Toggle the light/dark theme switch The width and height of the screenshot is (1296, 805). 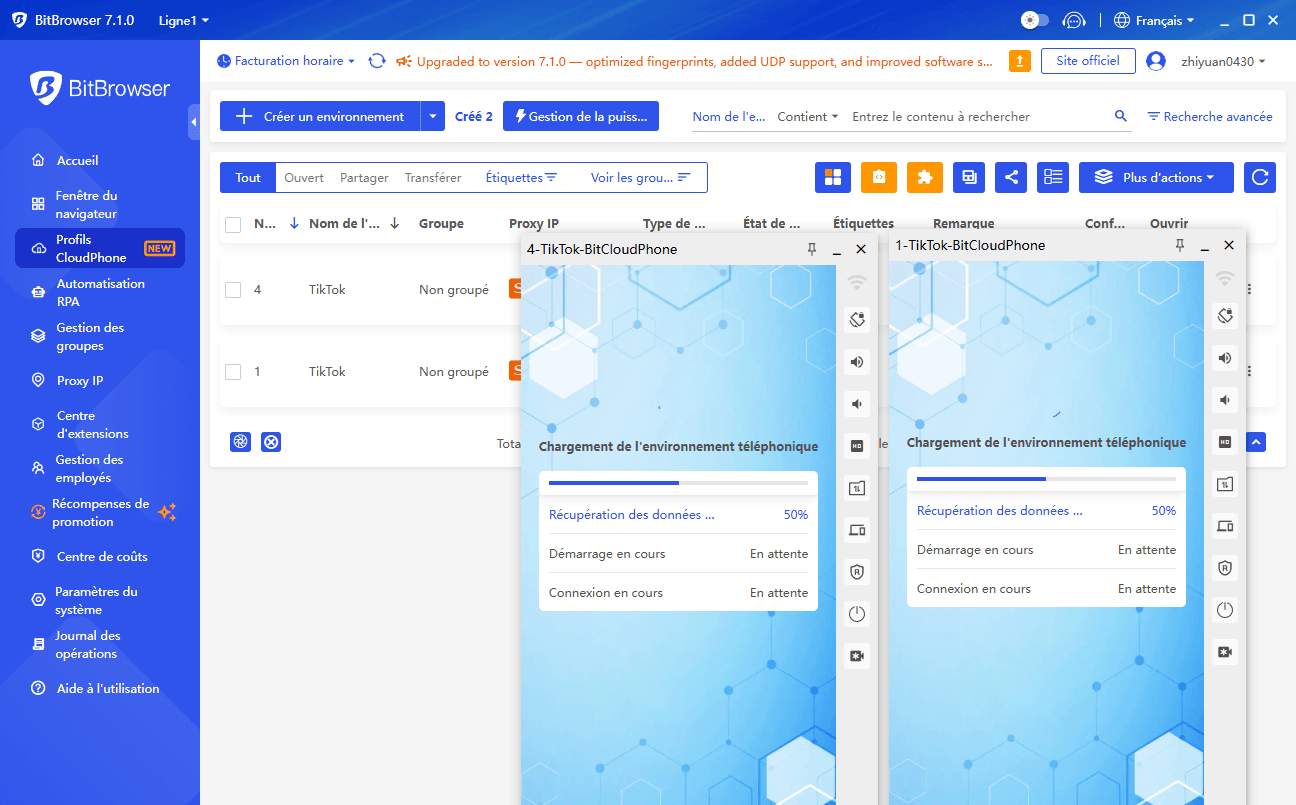[x=1034, y=20]
